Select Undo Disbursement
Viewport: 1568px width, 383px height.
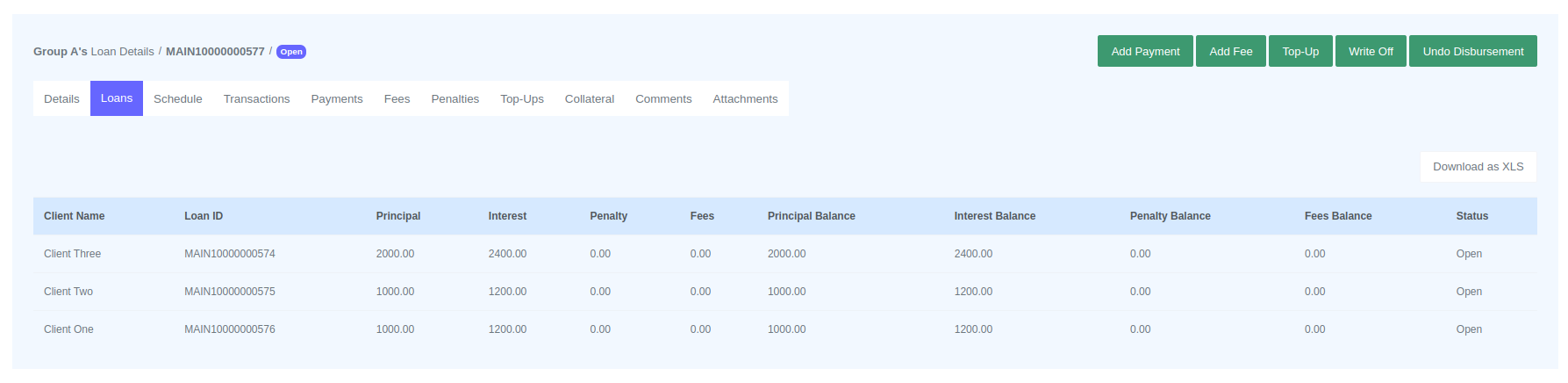click(x=1471, y=51)
